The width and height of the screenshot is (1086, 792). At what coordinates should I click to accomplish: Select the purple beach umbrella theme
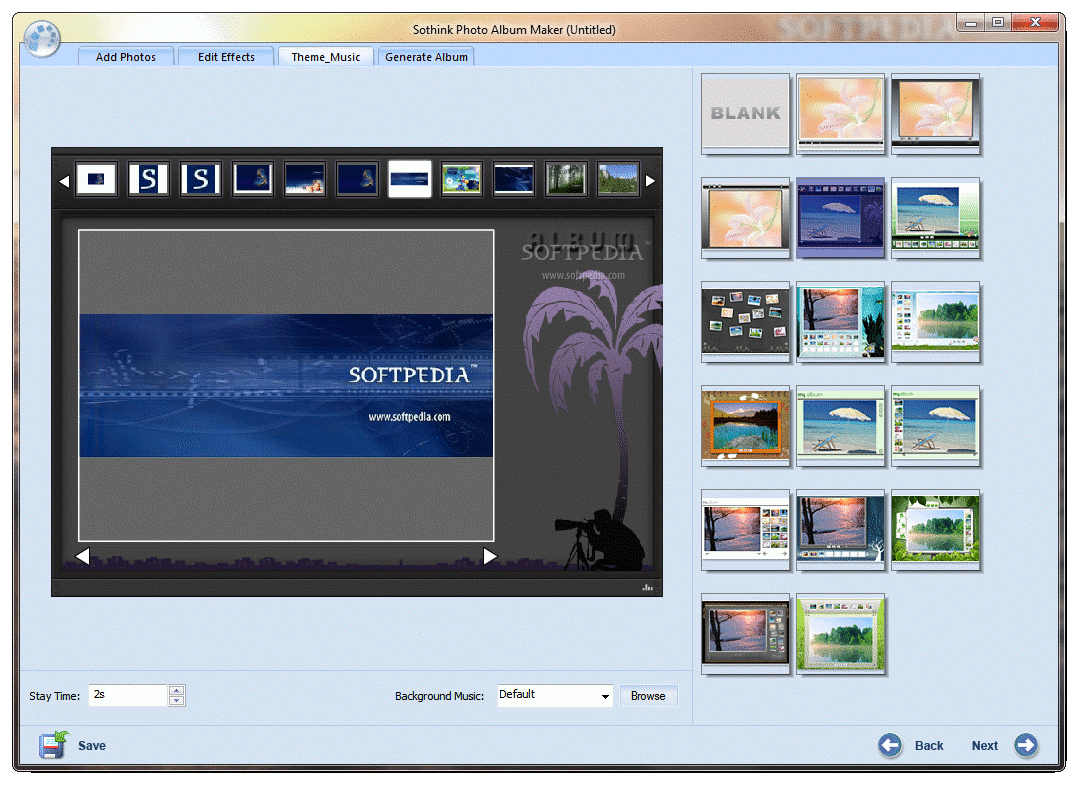click(x=840, y=217)
